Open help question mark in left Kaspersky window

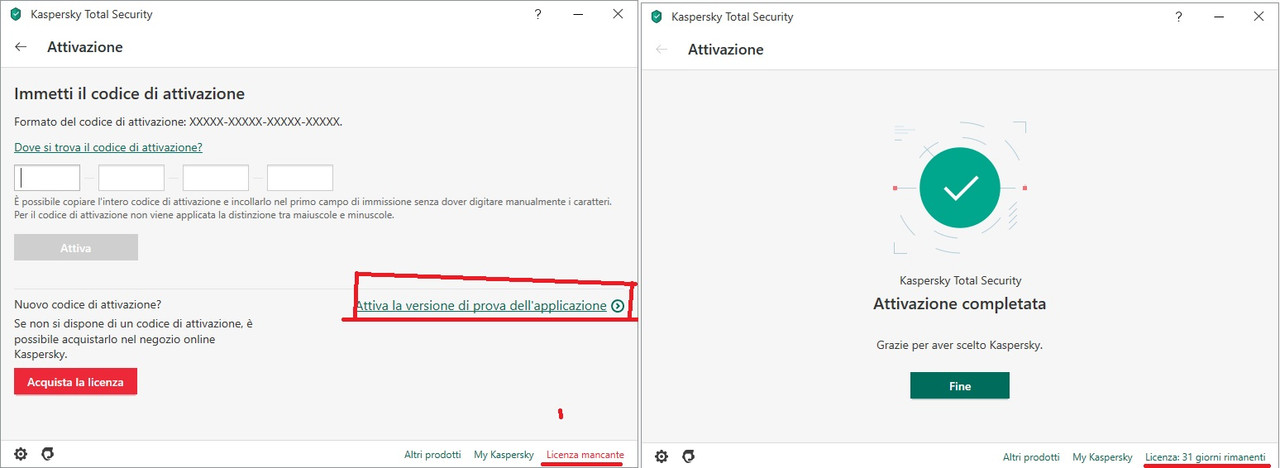(538, 15)
